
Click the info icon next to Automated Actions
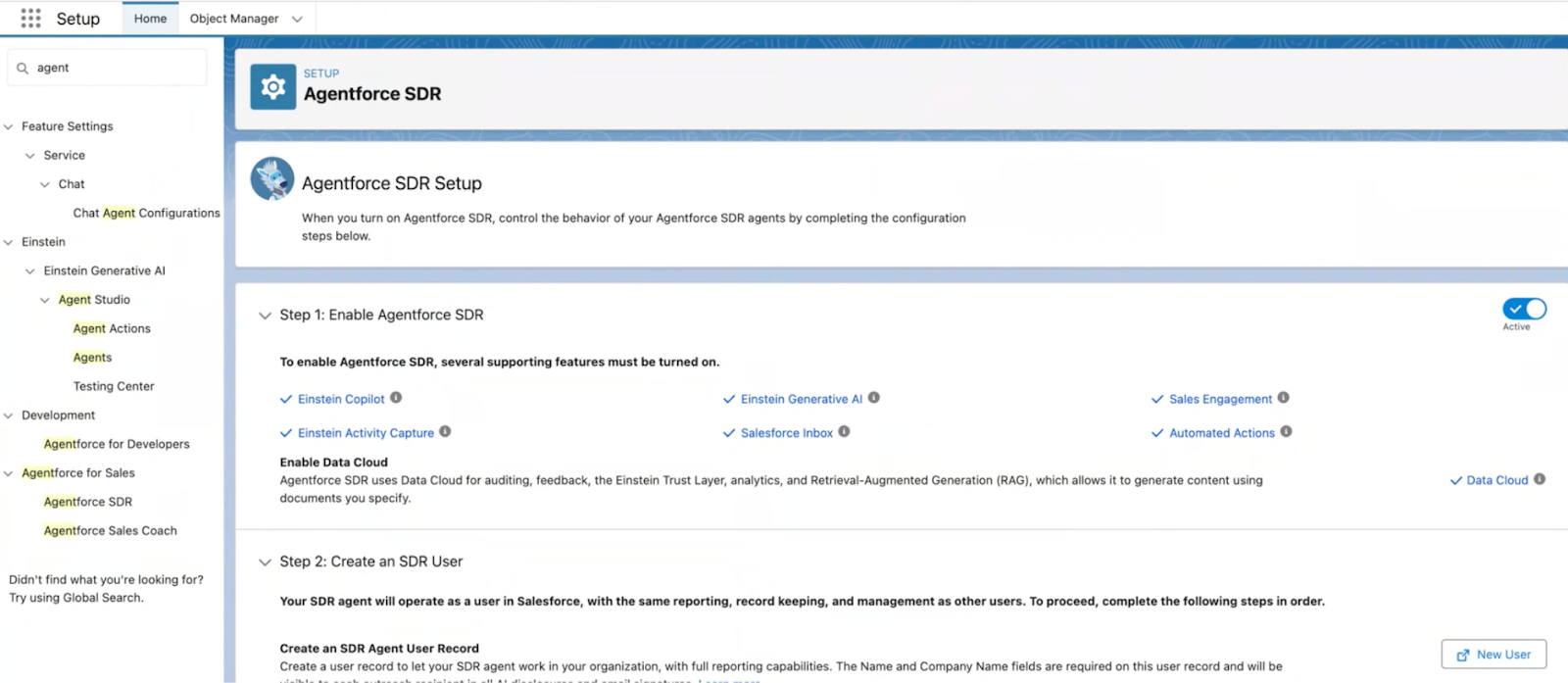click(1287, 432)
